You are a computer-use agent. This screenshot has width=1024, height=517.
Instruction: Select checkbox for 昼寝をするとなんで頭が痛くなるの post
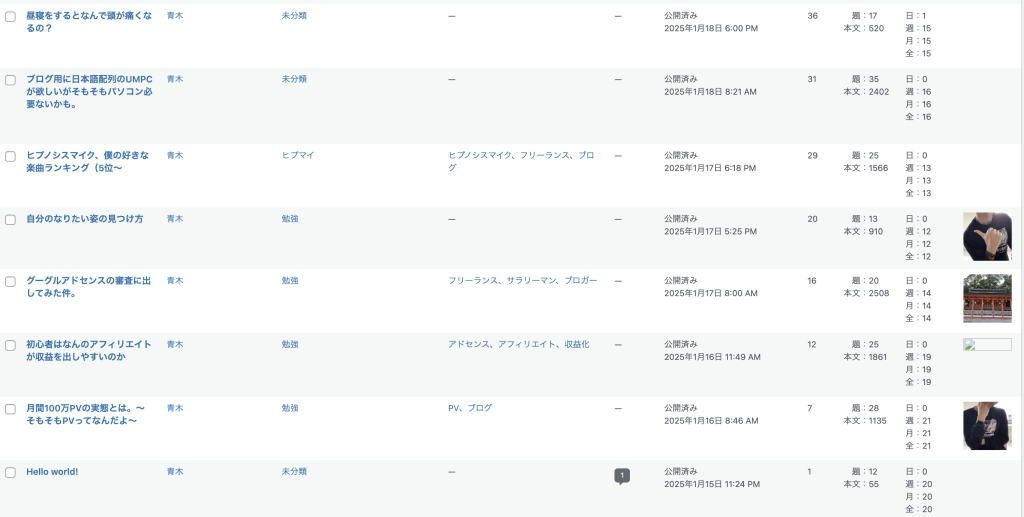[x=10, y=16]
